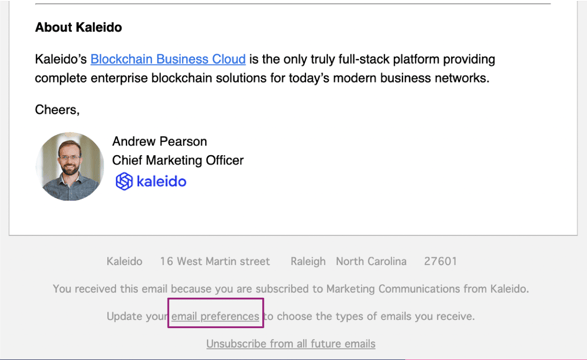Screen dimensions: 587x360
Task: Click the kaleido wordmark in signature
Action: point(161,181)
